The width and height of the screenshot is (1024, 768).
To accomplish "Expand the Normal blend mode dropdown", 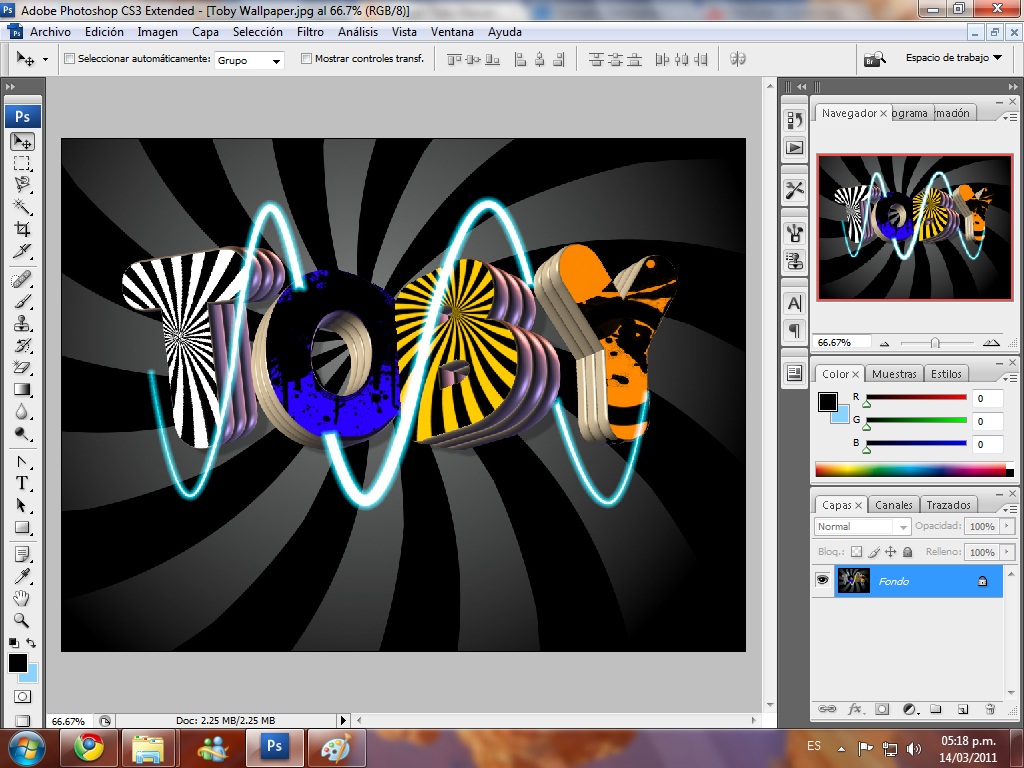I will coord(862,526).
